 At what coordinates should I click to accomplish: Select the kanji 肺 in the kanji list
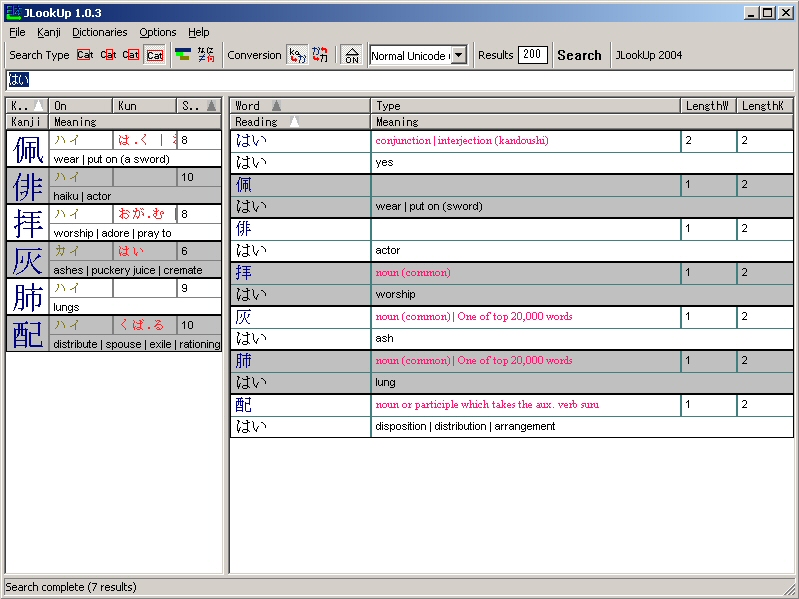tap(28, 296)
